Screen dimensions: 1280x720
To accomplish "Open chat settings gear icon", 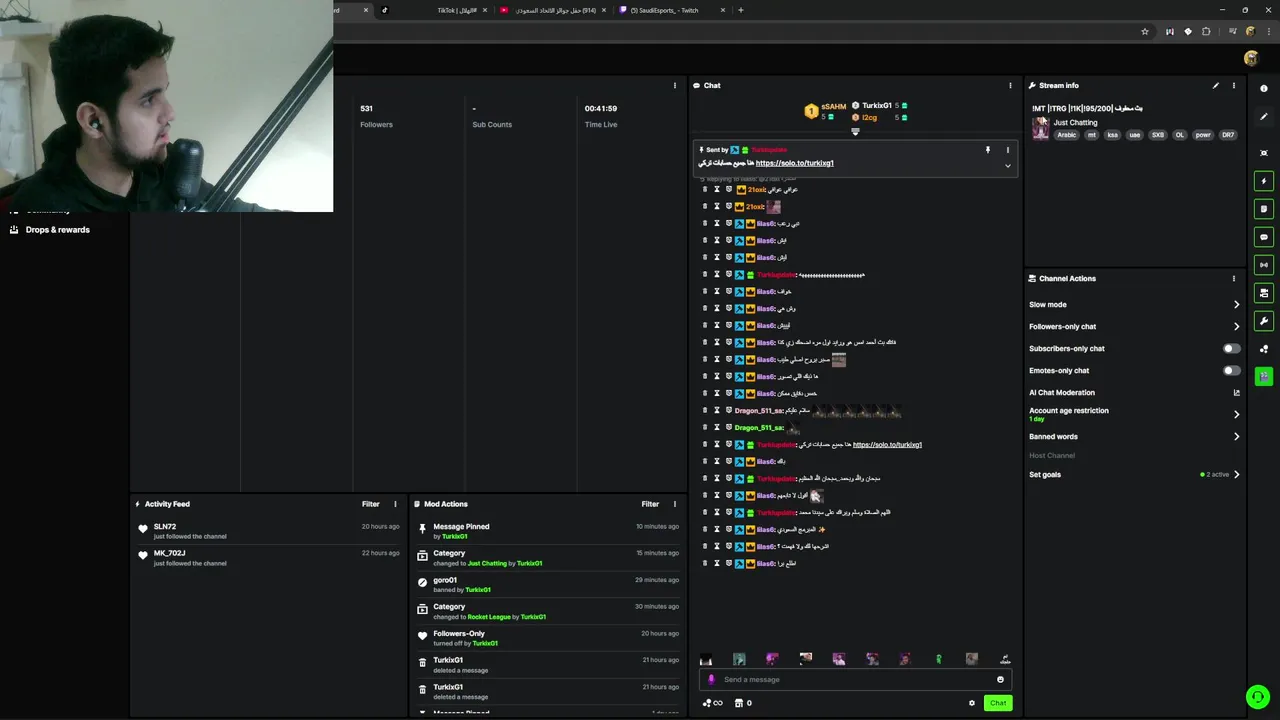I will click(971, 703).
